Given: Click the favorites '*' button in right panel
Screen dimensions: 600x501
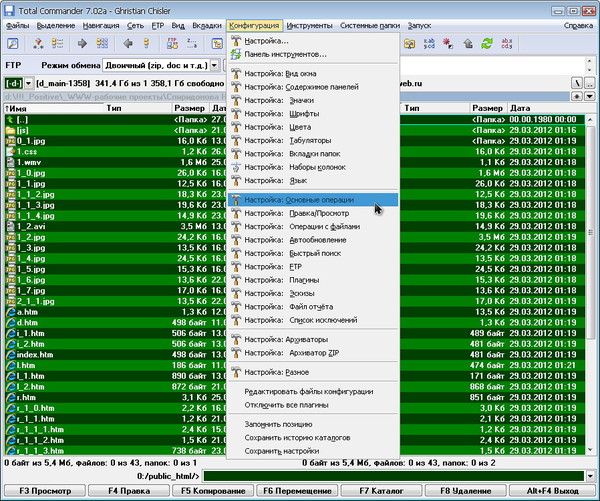Looking at the screenshot, I should tap(577, 96).
